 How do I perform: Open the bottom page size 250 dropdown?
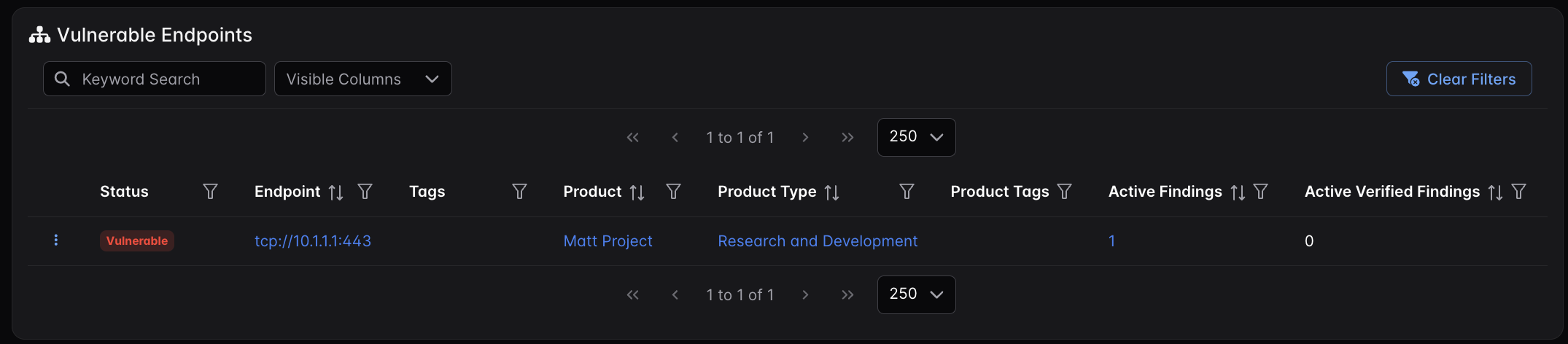click(x=916, y=294)
